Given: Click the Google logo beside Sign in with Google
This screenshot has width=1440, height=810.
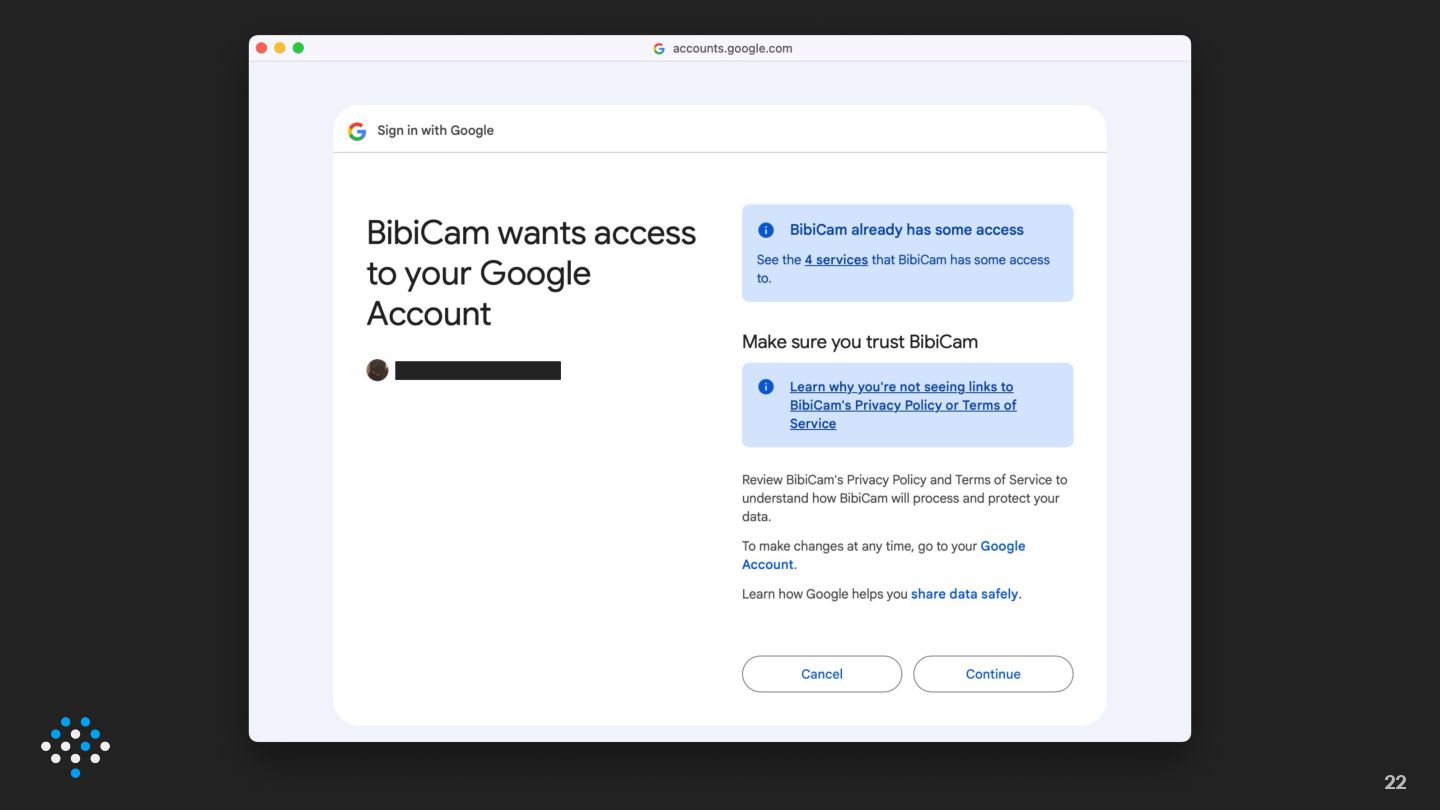Looking at the screenshot, I should coord(357,131).
